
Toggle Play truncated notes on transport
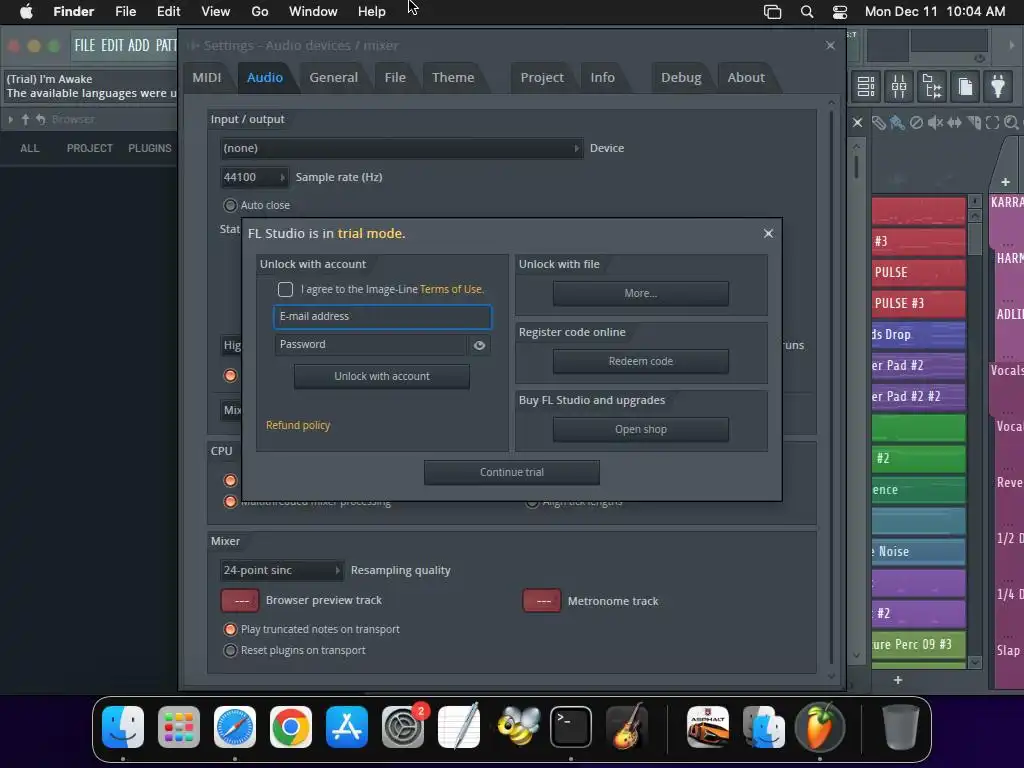(230, 630)
